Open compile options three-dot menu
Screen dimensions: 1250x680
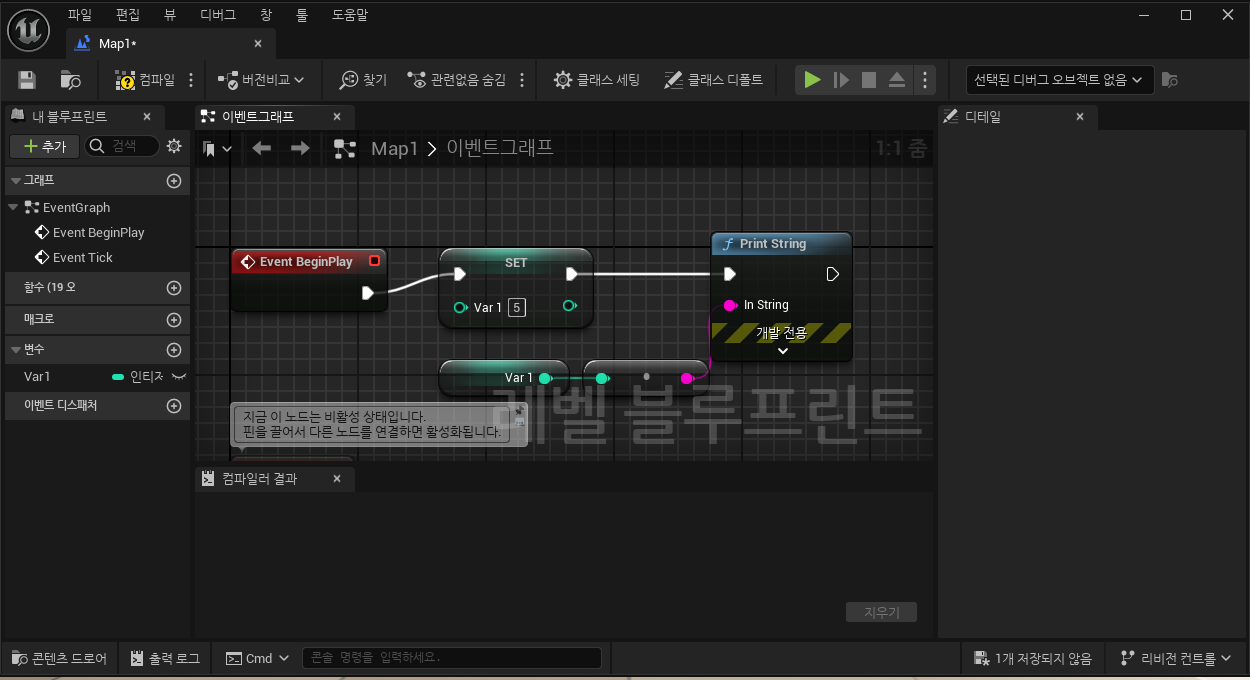(191, 80)
